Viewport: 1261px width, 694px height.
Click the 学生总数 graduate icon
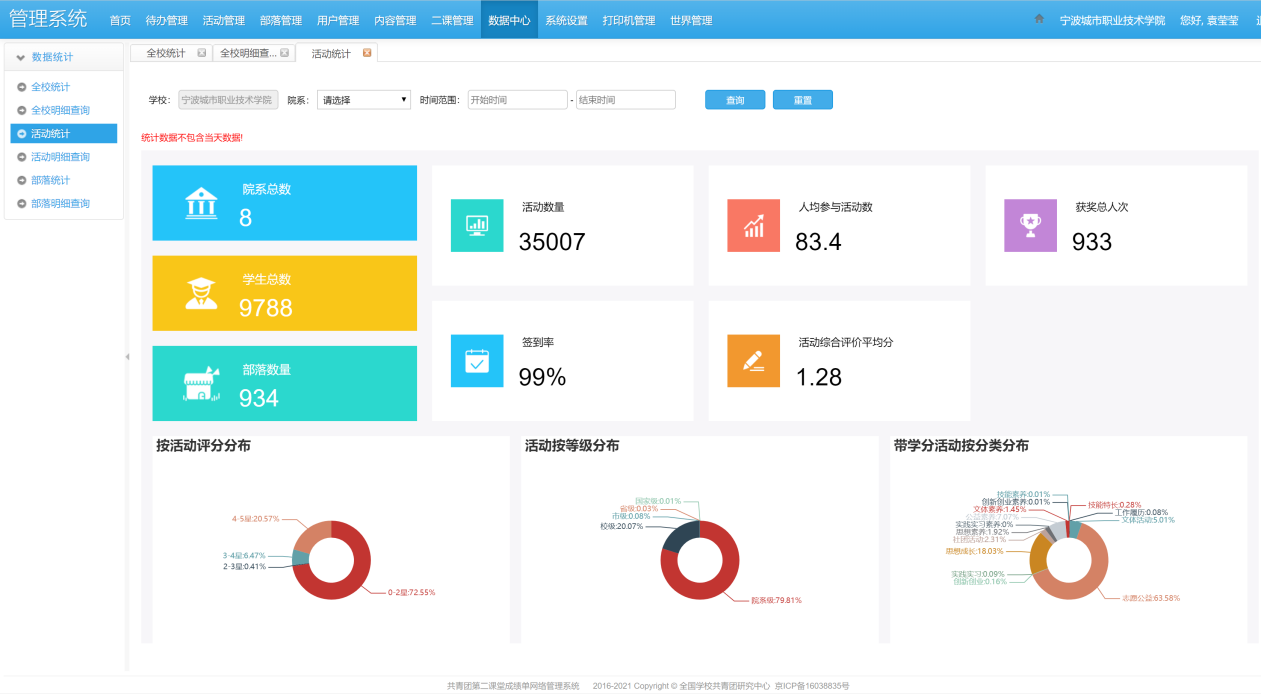(201, 293)
